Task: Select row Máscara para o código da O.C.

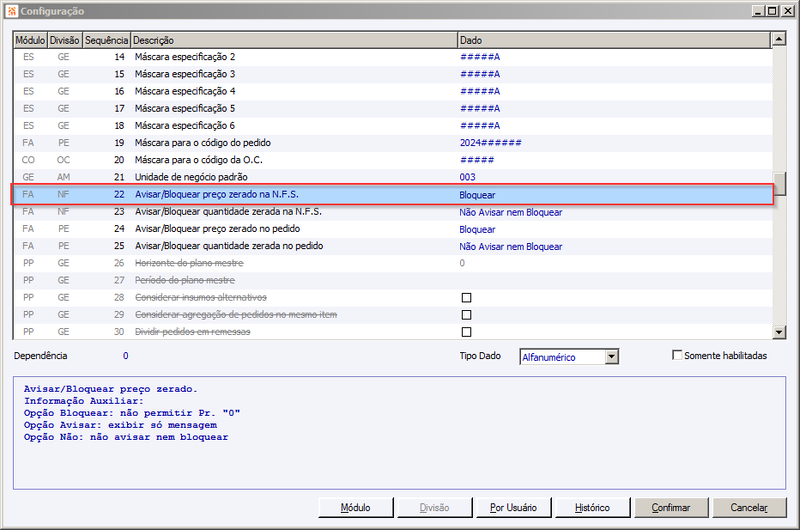Action: click(392, 160)
